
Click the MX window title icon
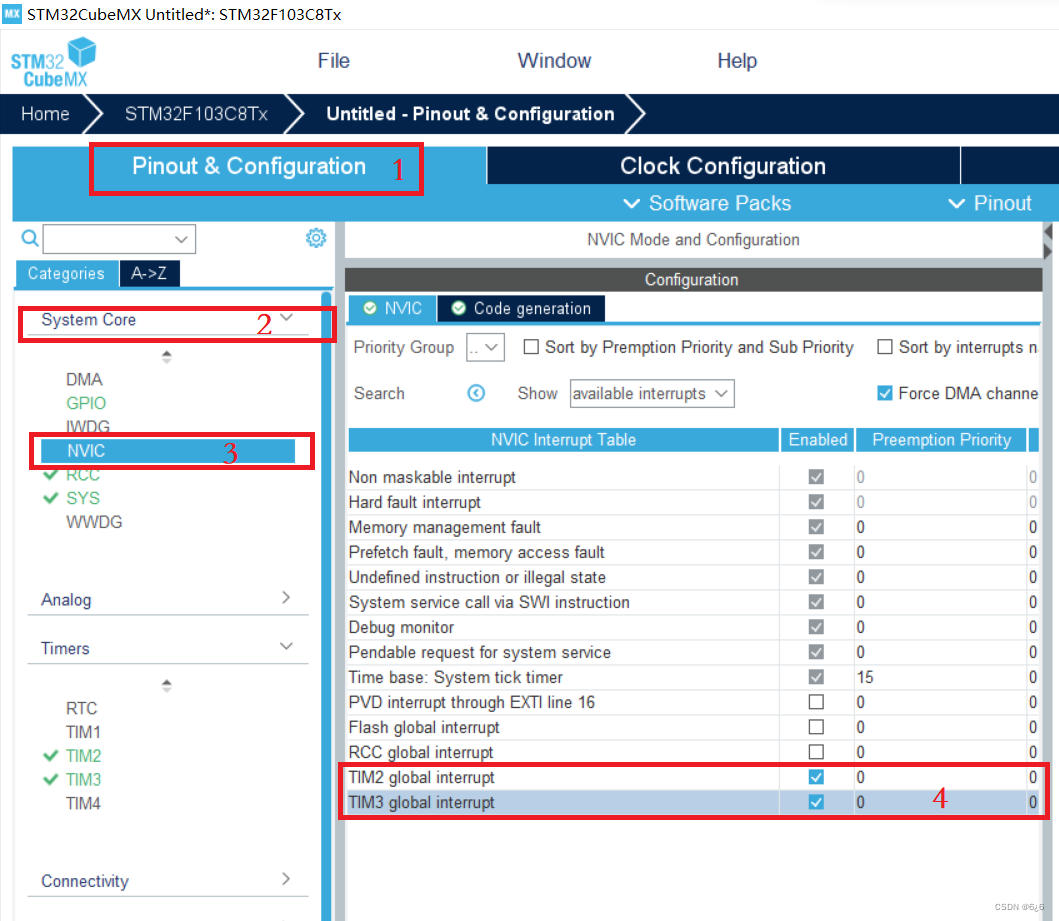click(11, 14)
